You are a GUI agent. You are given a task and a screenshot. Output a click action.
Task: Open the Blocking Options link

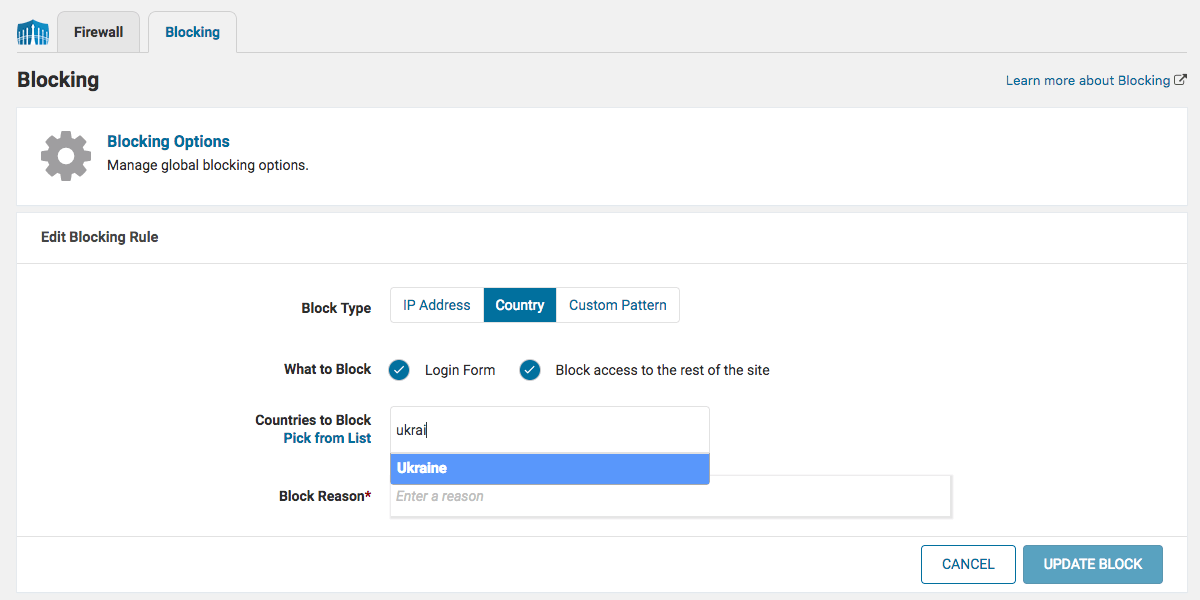point(168,142)
